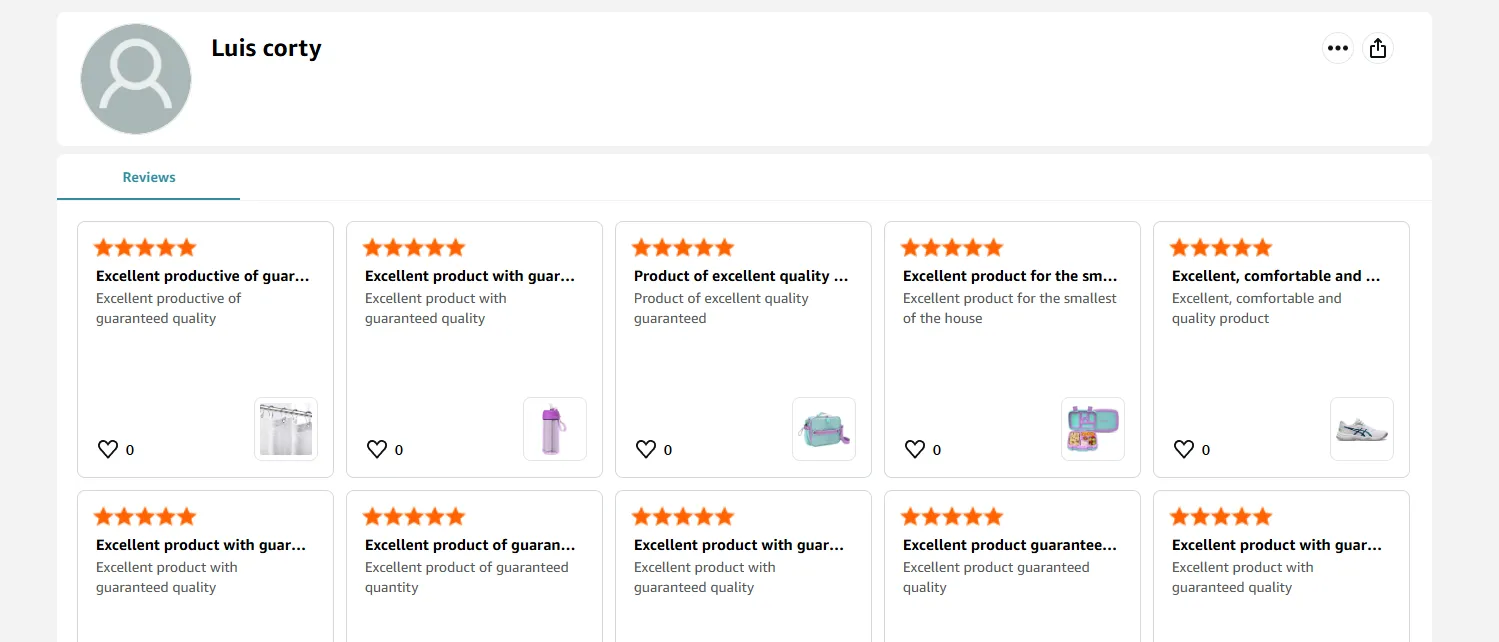This screenshot has height=642, width=1499.
Task: Like the shower curtain review
Action: click(108, 450)
